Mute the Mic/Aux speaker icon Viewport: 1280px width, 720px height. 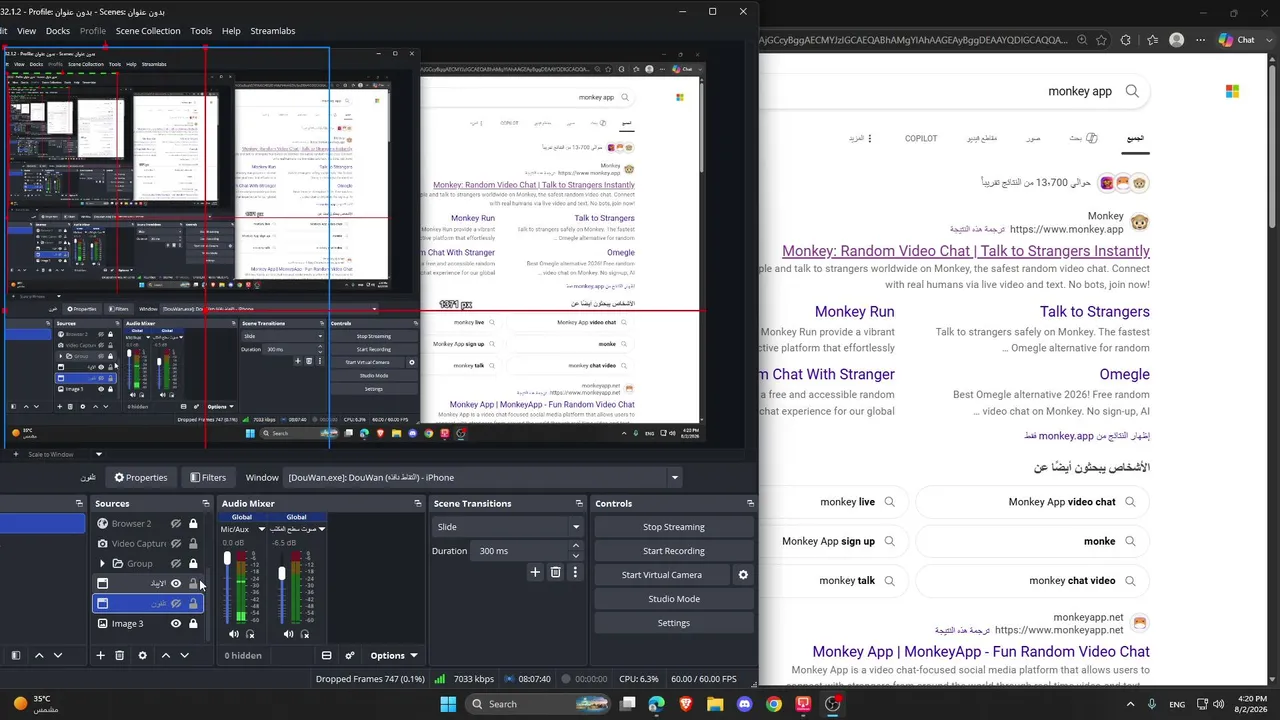(234, 634)
